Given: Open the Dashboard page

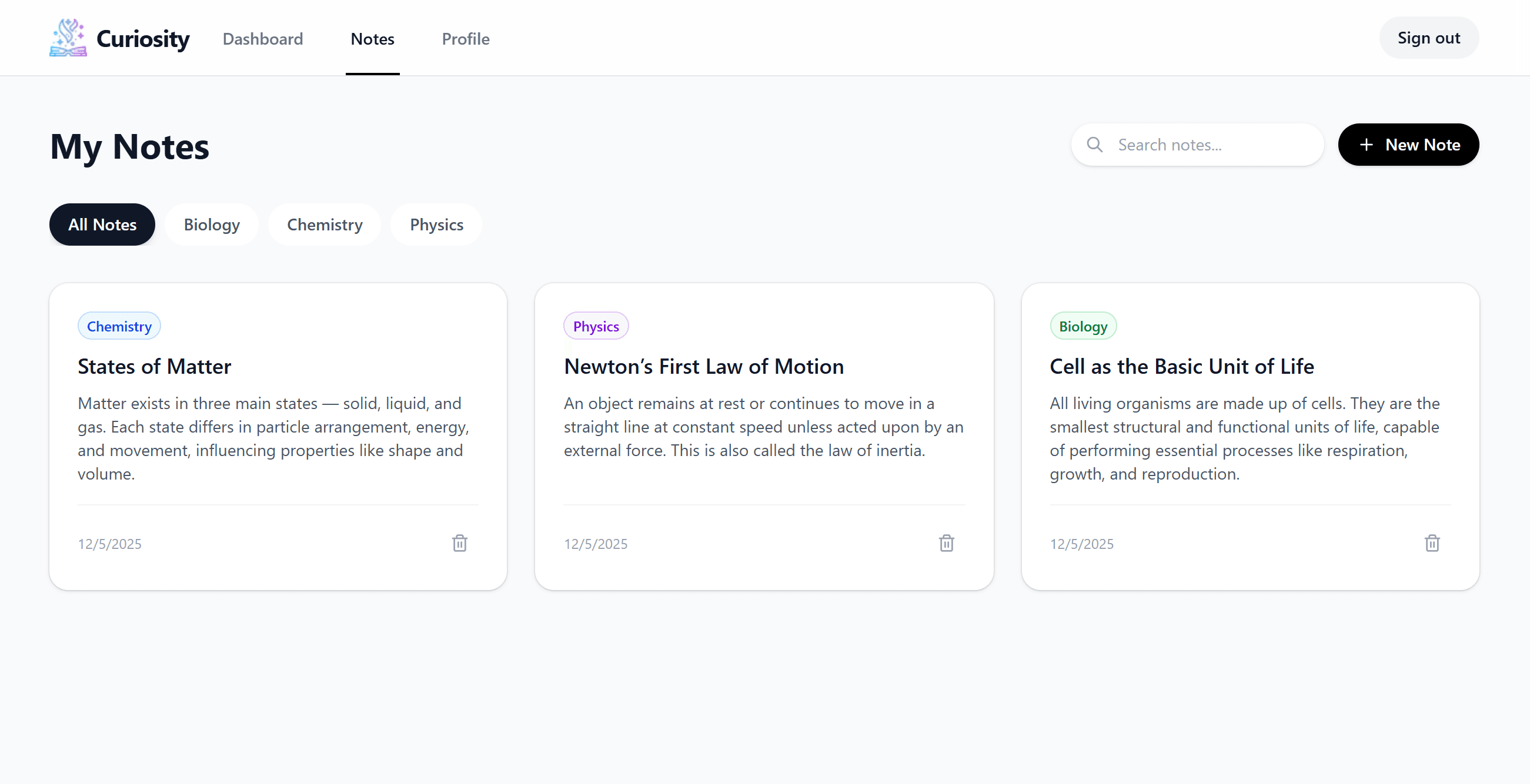Looking at the screenshot, I should pyautogui.click(x=262, y=39).
